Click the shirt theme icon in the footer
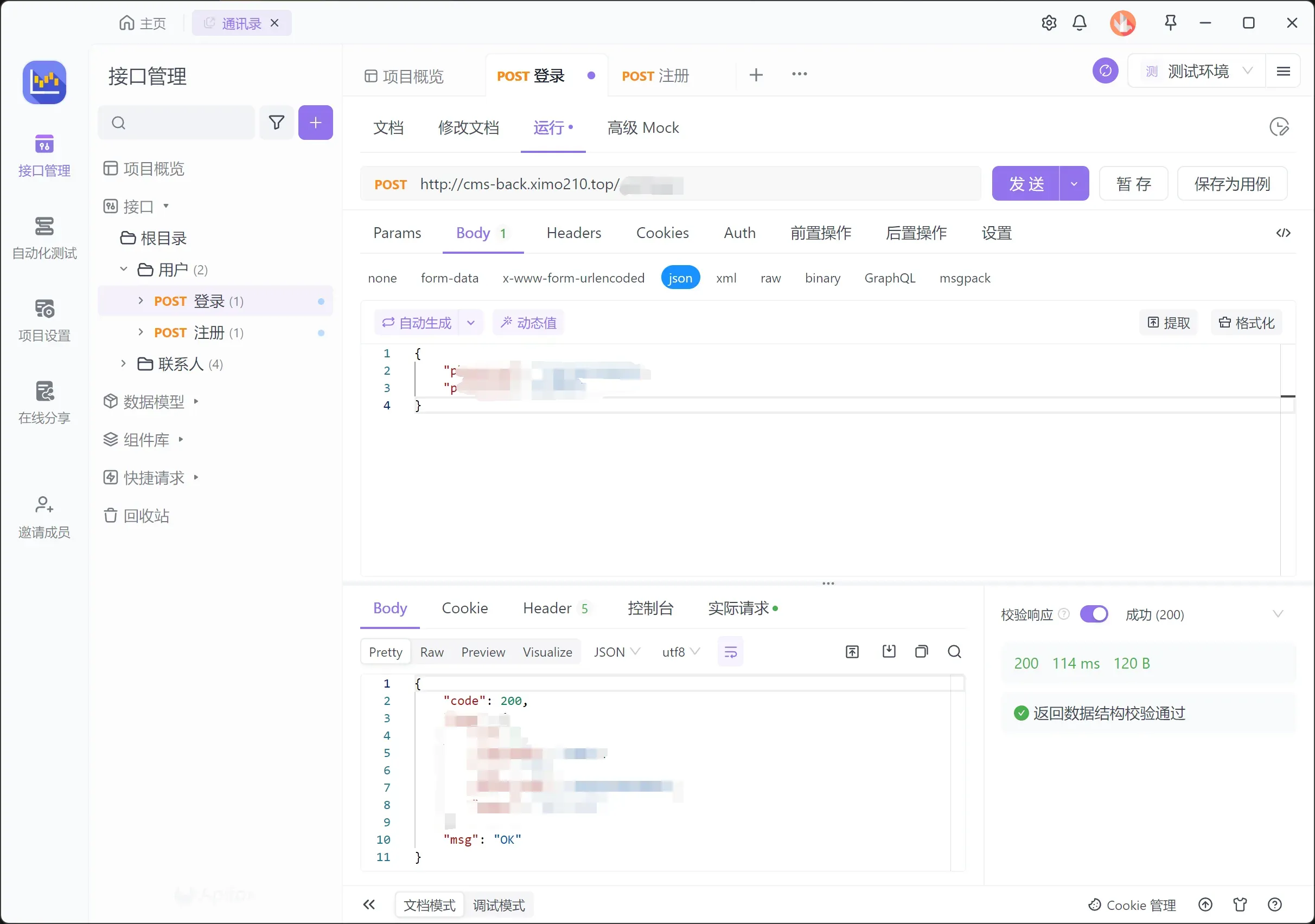The image size is (1315, 924). (x=1240, y=904)
